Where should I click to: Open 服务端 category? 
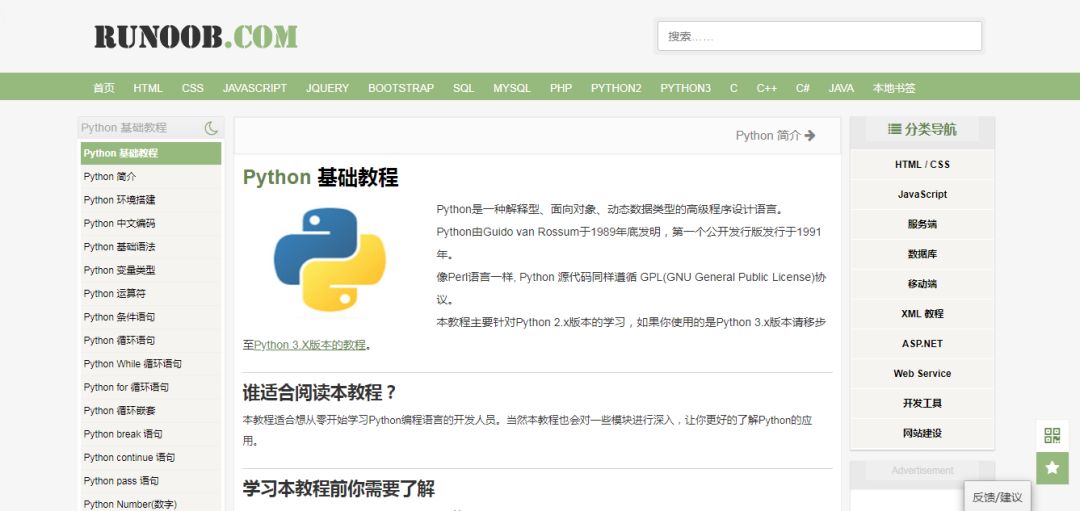point(922,225)
